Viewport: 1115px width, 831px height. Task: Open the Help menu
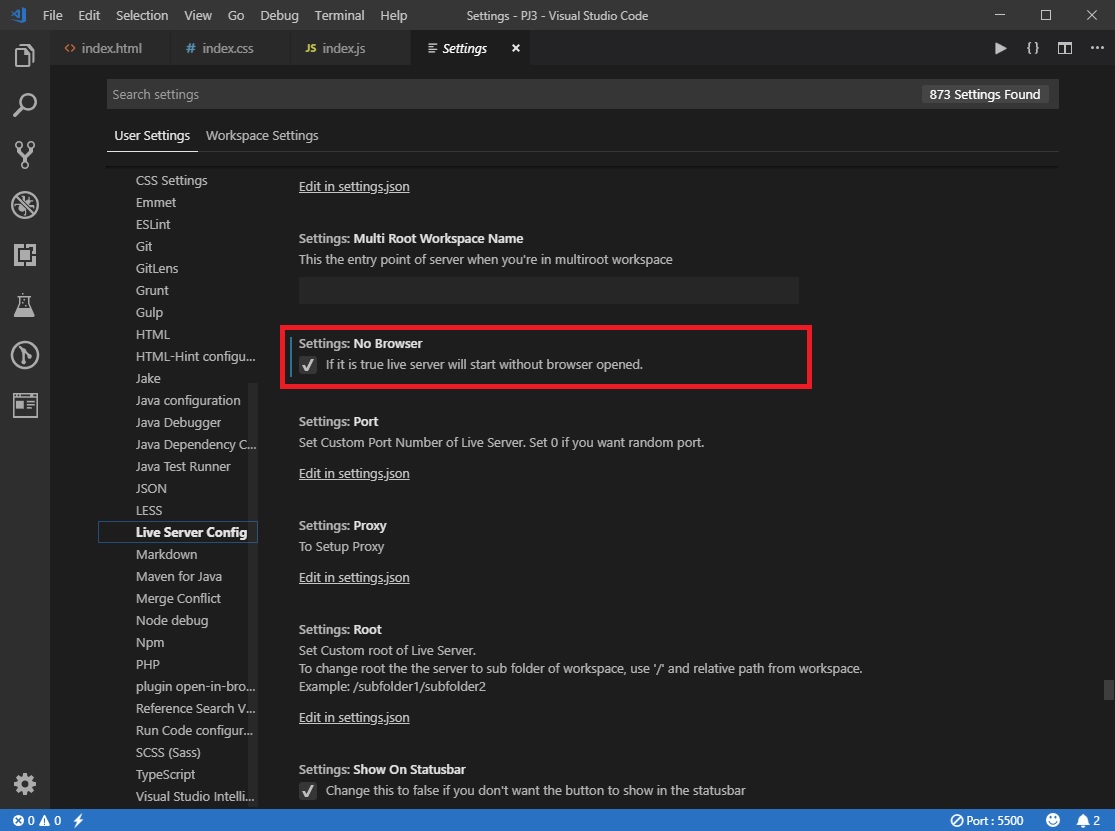393,16
